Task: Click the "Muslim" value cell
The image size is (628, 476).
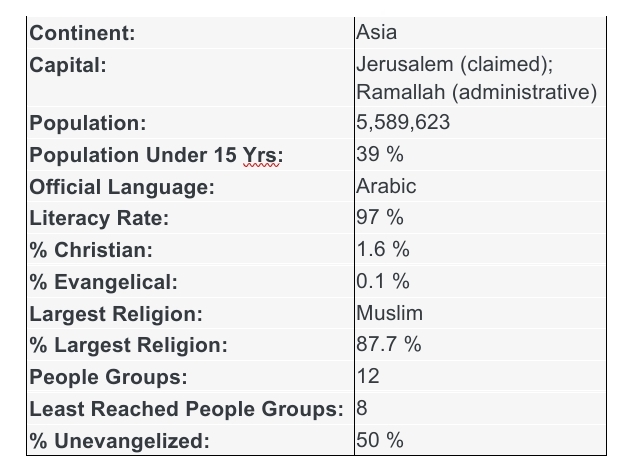Action: coord(389,313)
